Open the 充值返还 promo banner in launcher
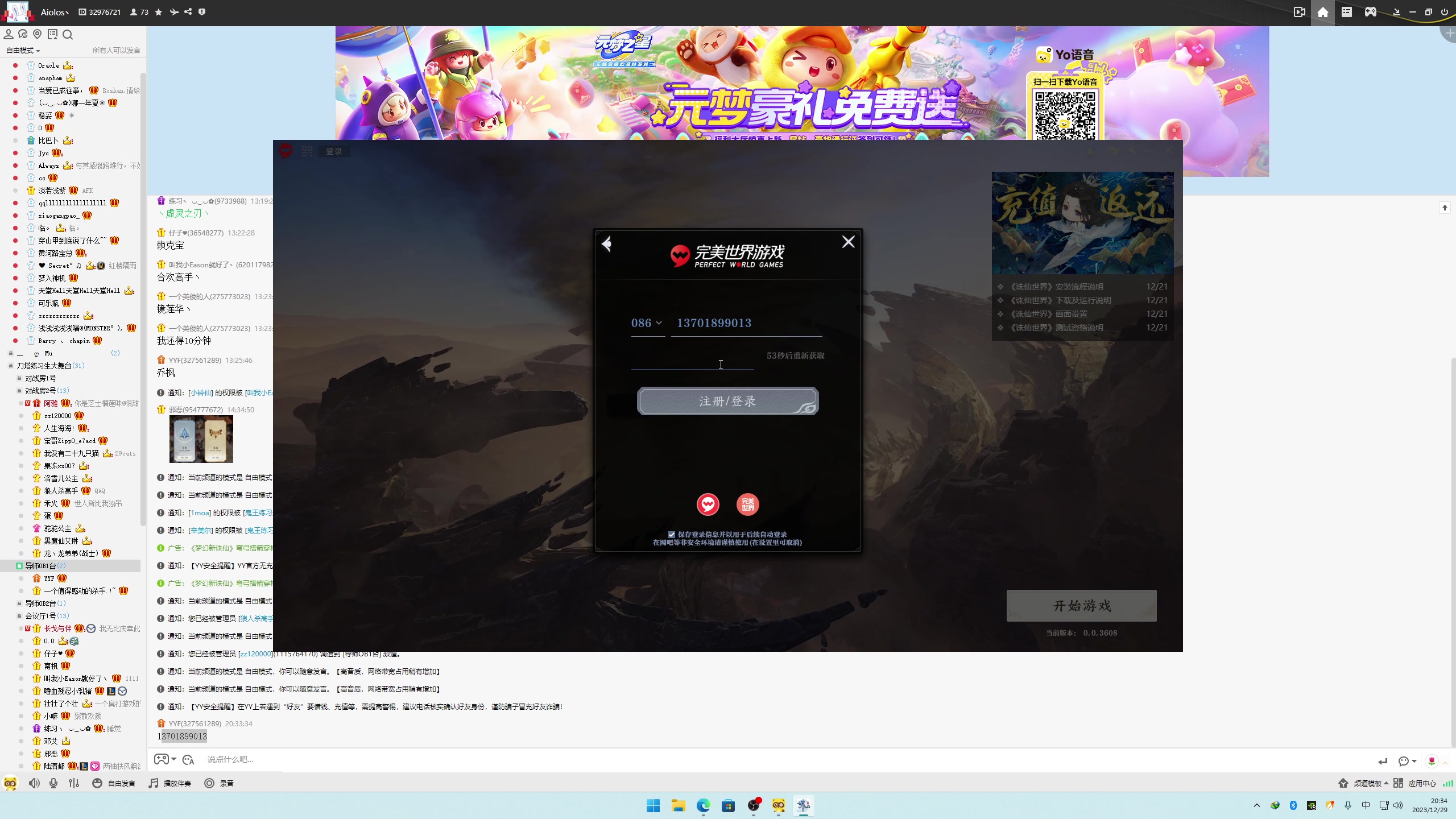 1082,223
